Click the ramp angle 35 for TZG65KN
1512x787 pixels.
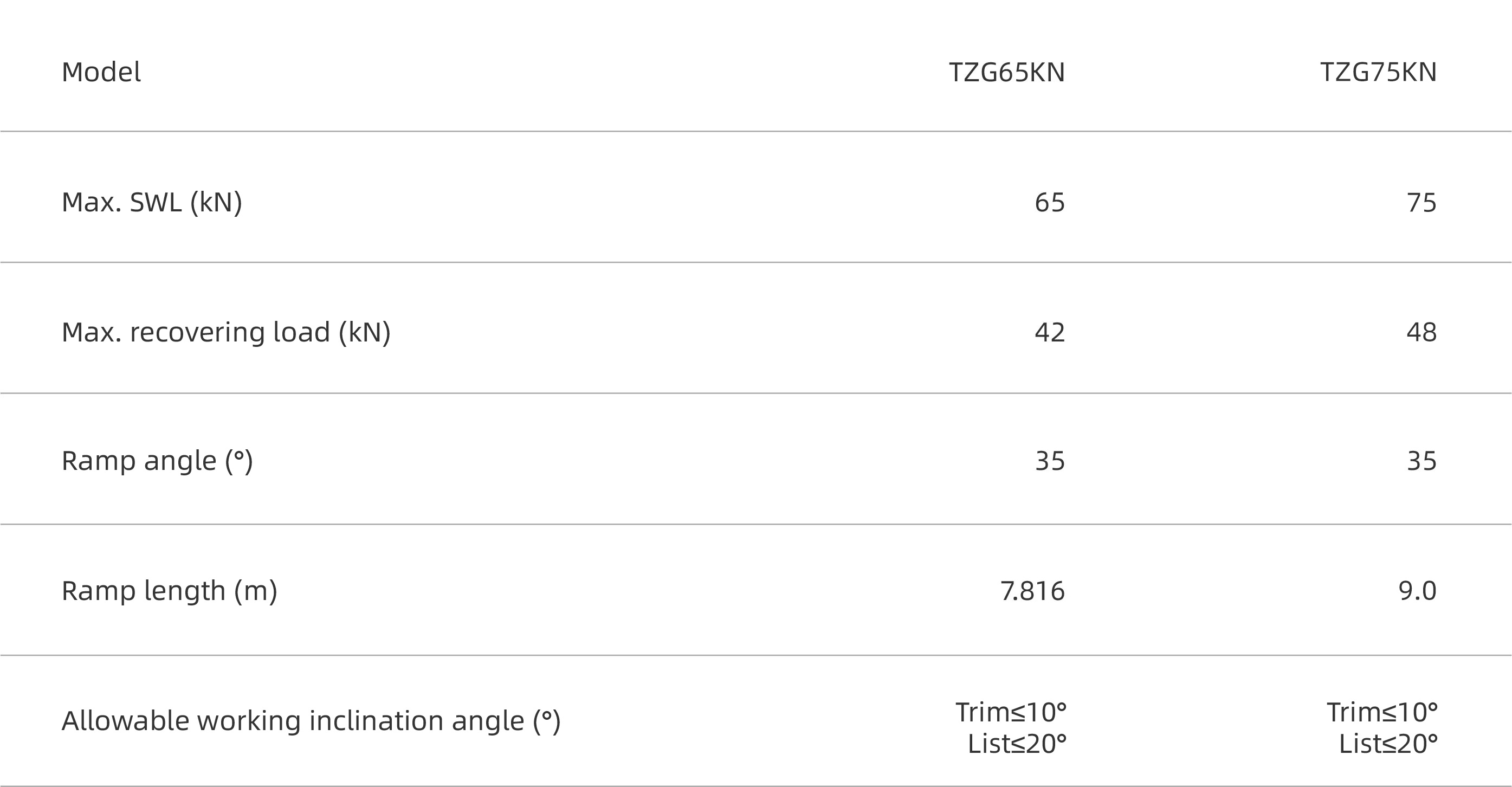[1050, 461]
